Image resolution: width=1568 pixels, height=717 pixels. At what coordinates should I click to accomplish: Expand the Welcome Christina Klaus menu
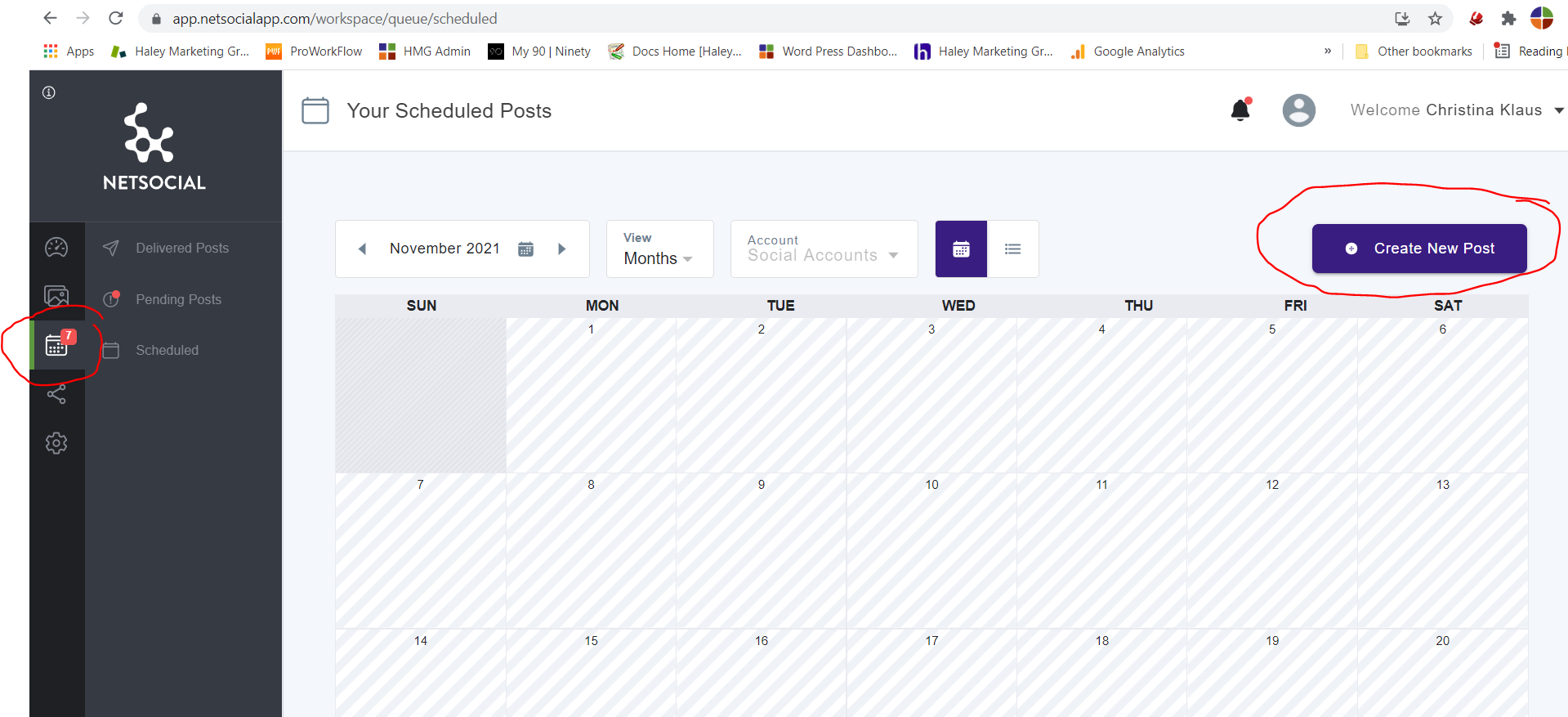(1457, 110)
